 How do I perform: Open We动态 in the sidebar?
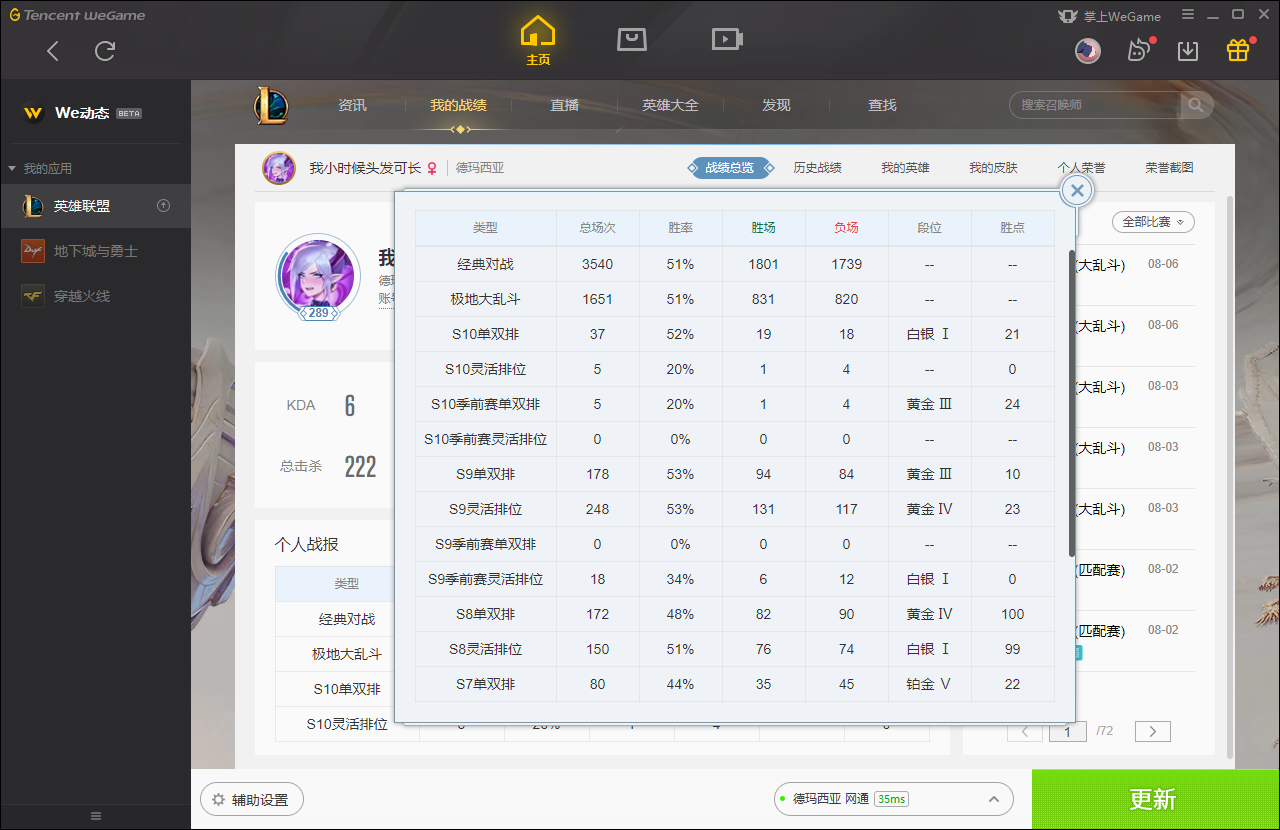pyautogui.click(x=95, y=113)
